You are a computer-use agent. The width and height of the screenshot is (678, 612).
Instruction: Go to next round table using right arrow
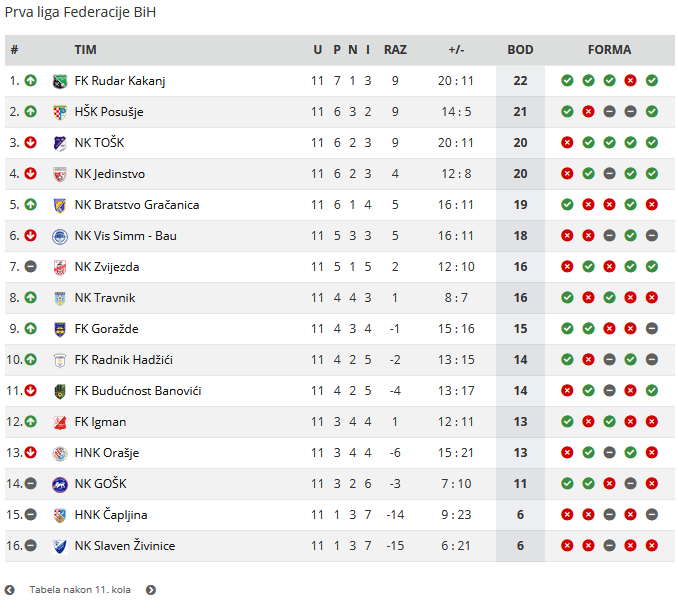[151, 590]
